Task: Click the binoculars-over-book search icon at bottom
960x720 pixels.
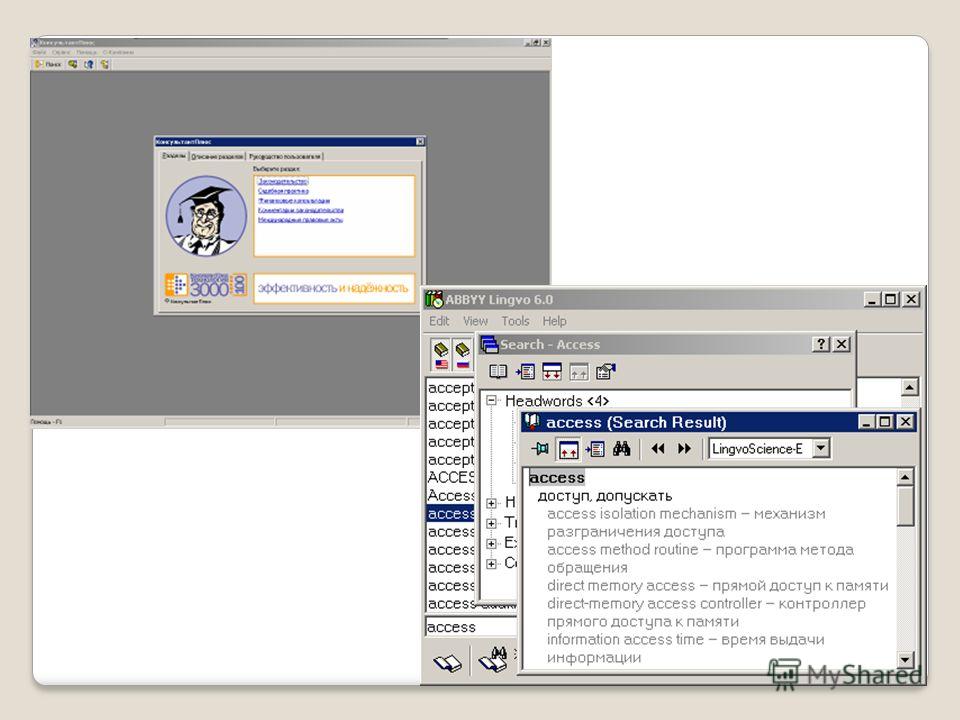Action: click(493, 660)
